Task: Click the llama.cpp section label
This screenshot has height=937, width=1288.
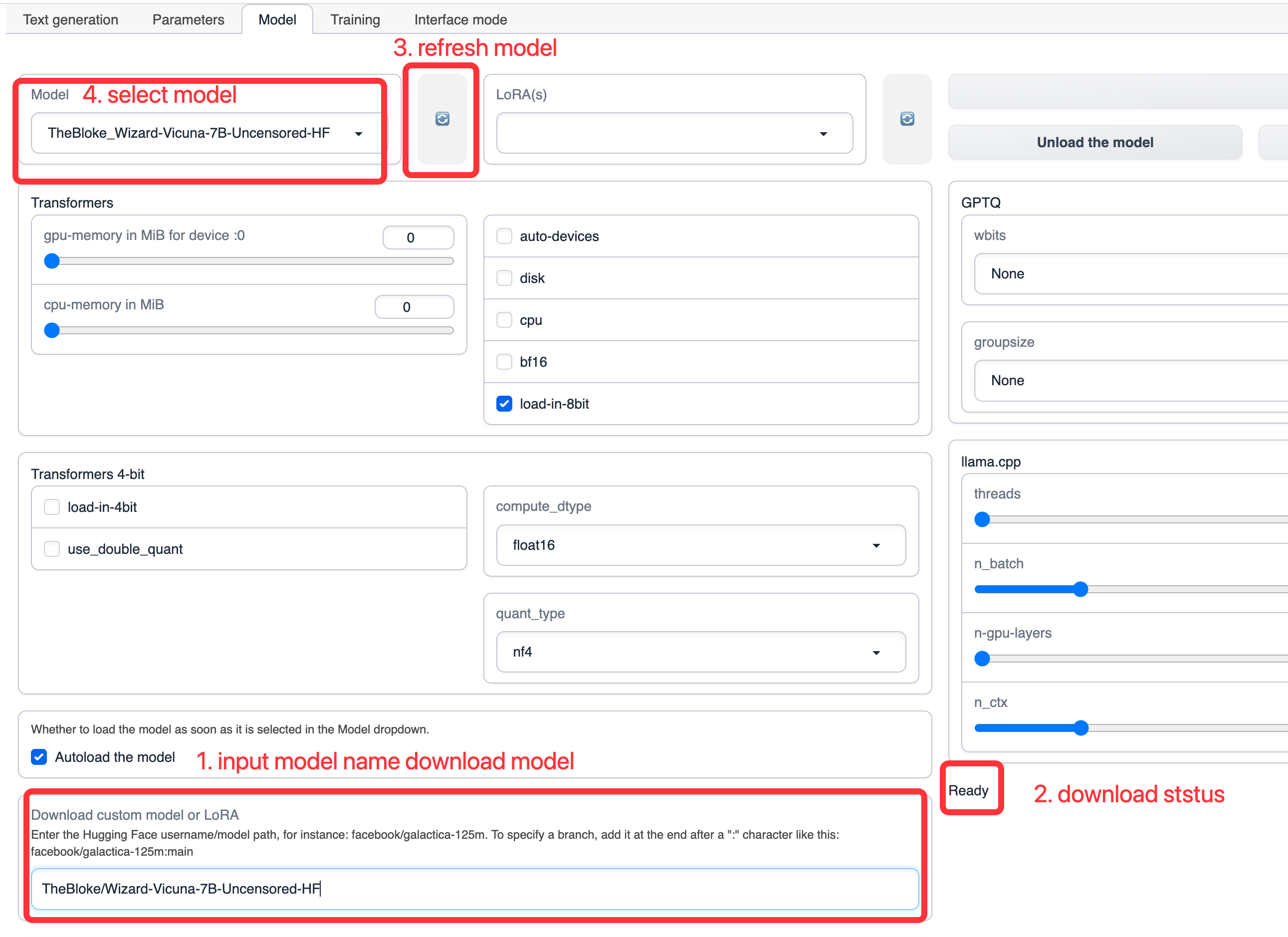Action: pyautogui.click(x=990, y=462)
